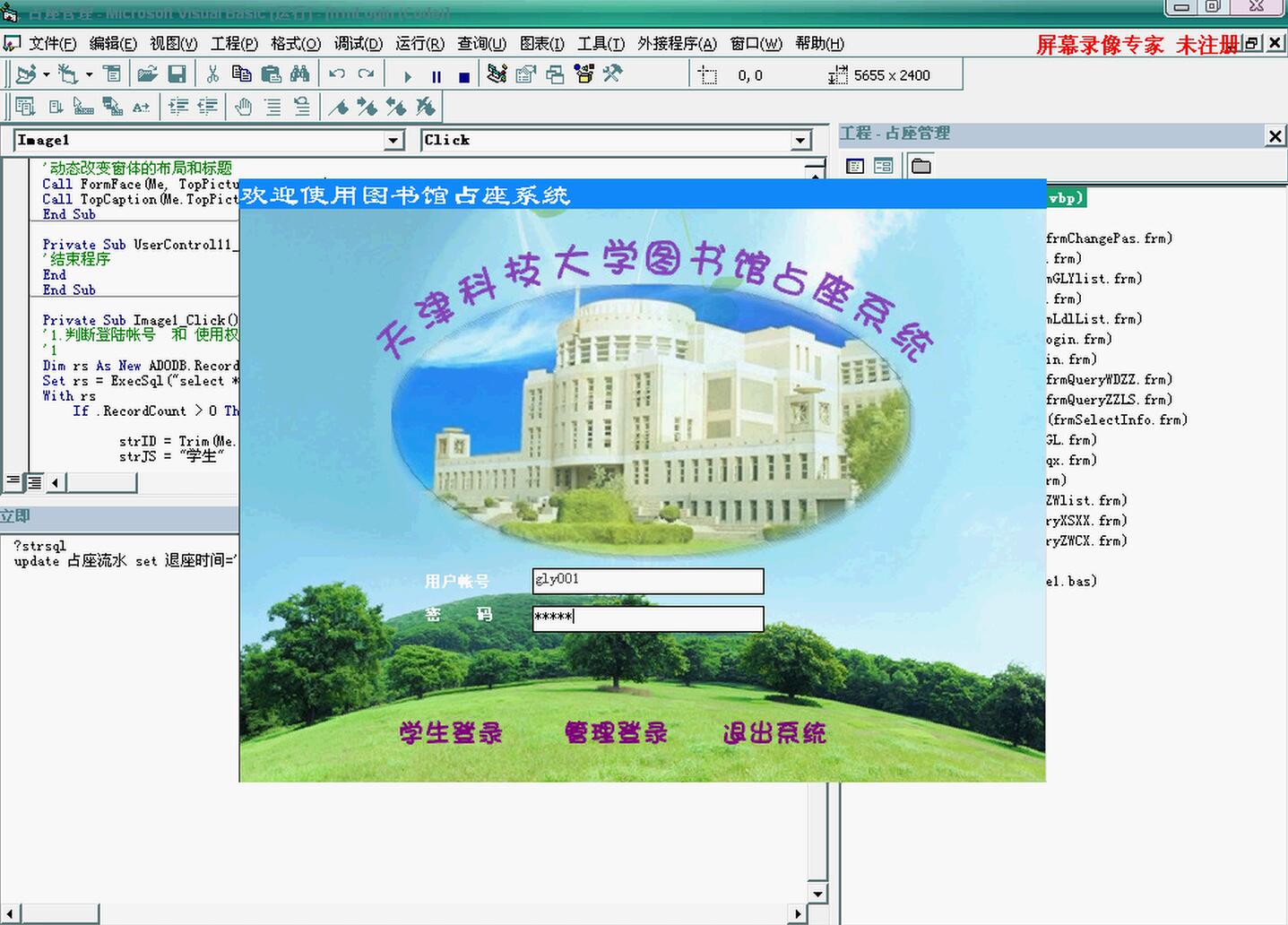Open the 调试(D) menu
The height and width of the screenshot is (925, 1288).
(x=358, y=43)
